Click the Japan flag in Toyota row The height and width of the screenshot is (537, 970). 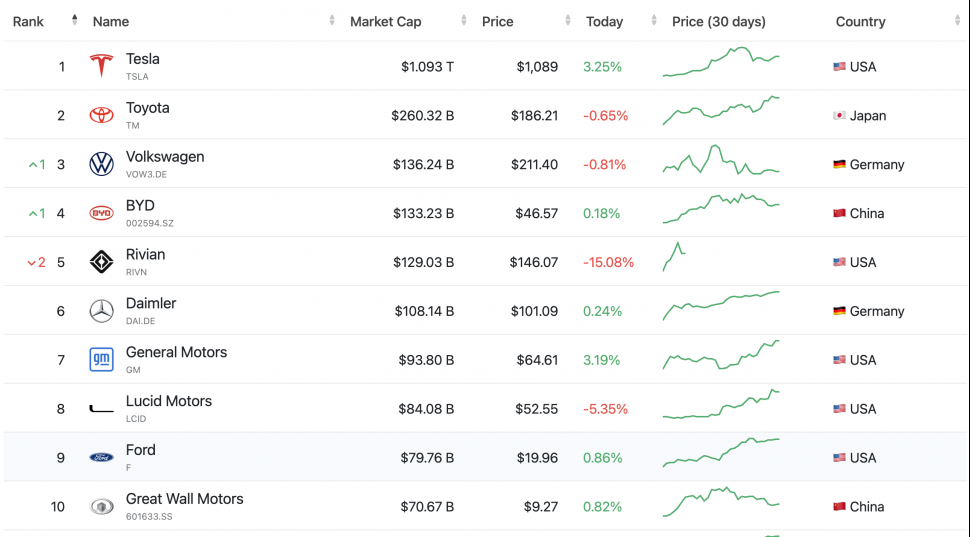pyautogui.click(x=839, y=116)
